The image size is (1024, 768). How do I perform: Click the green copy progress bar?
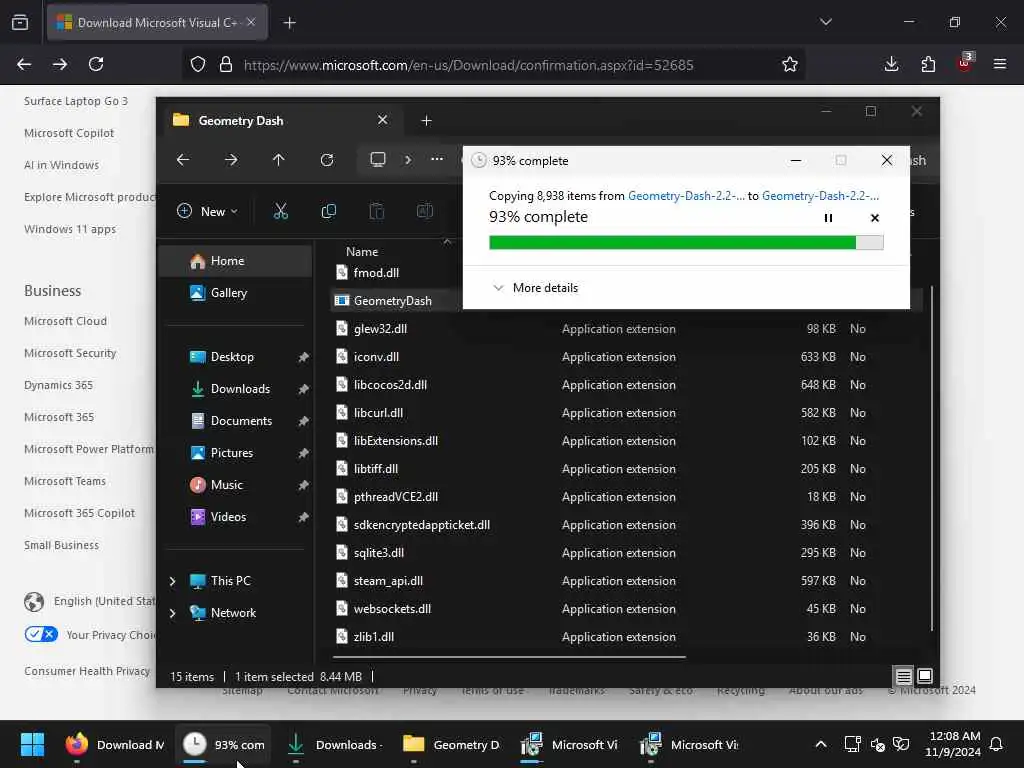(686, 242)
